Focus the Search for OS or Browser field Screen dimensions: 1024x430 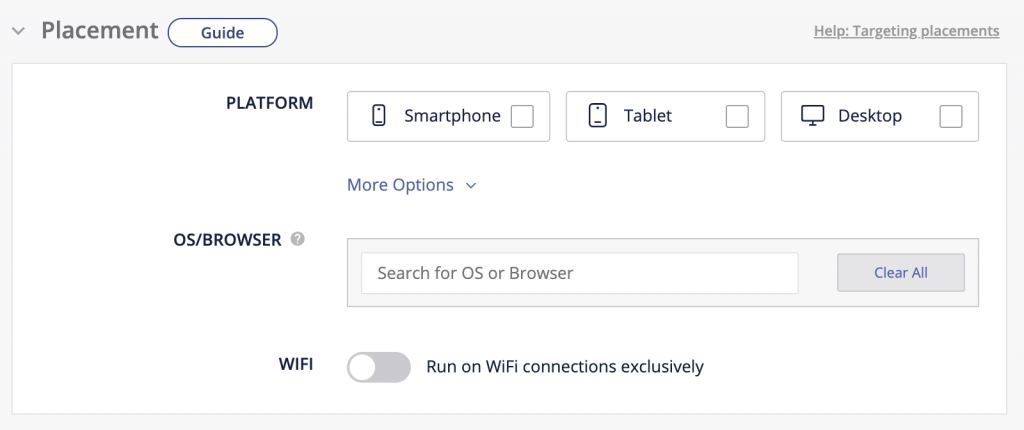coord(580,273)
